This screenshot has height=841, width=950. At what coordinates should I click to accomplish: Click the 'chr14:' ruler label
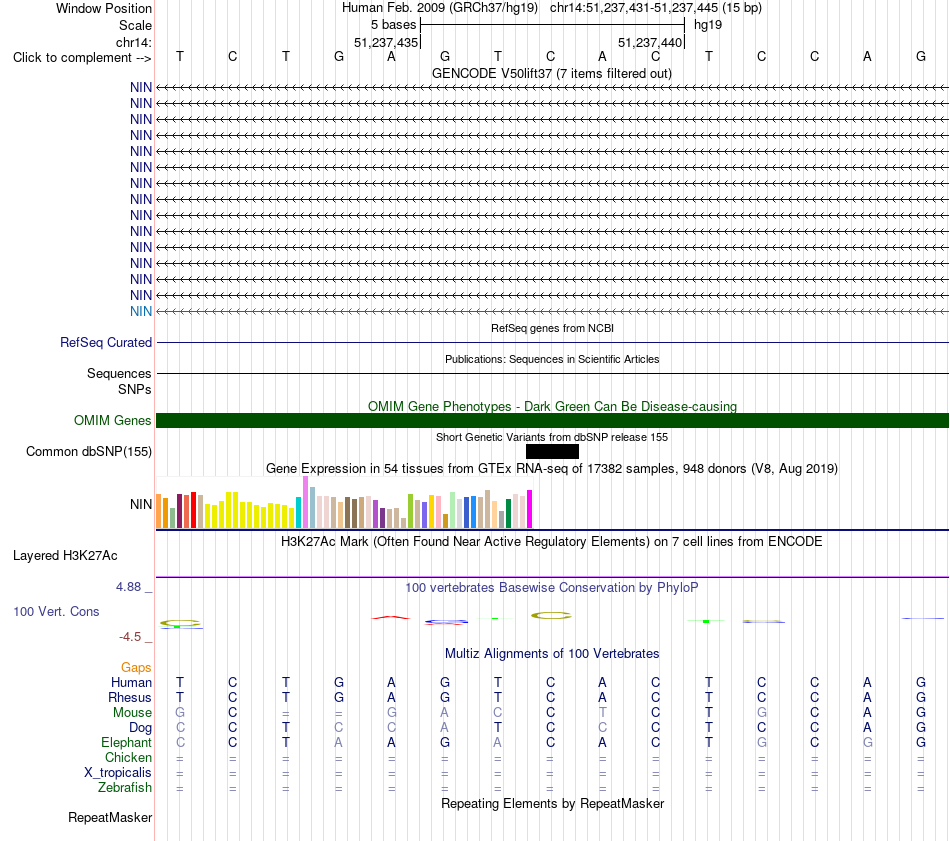point(133,42)
